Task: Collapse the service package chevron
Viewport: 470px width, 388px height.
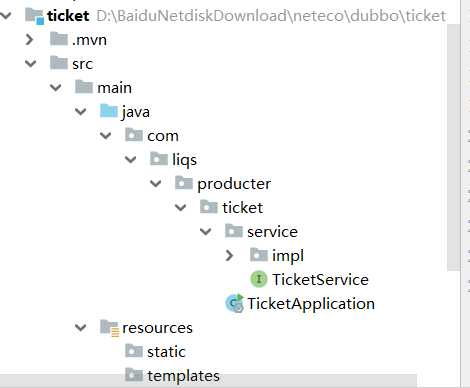Action: click(206, 231)
